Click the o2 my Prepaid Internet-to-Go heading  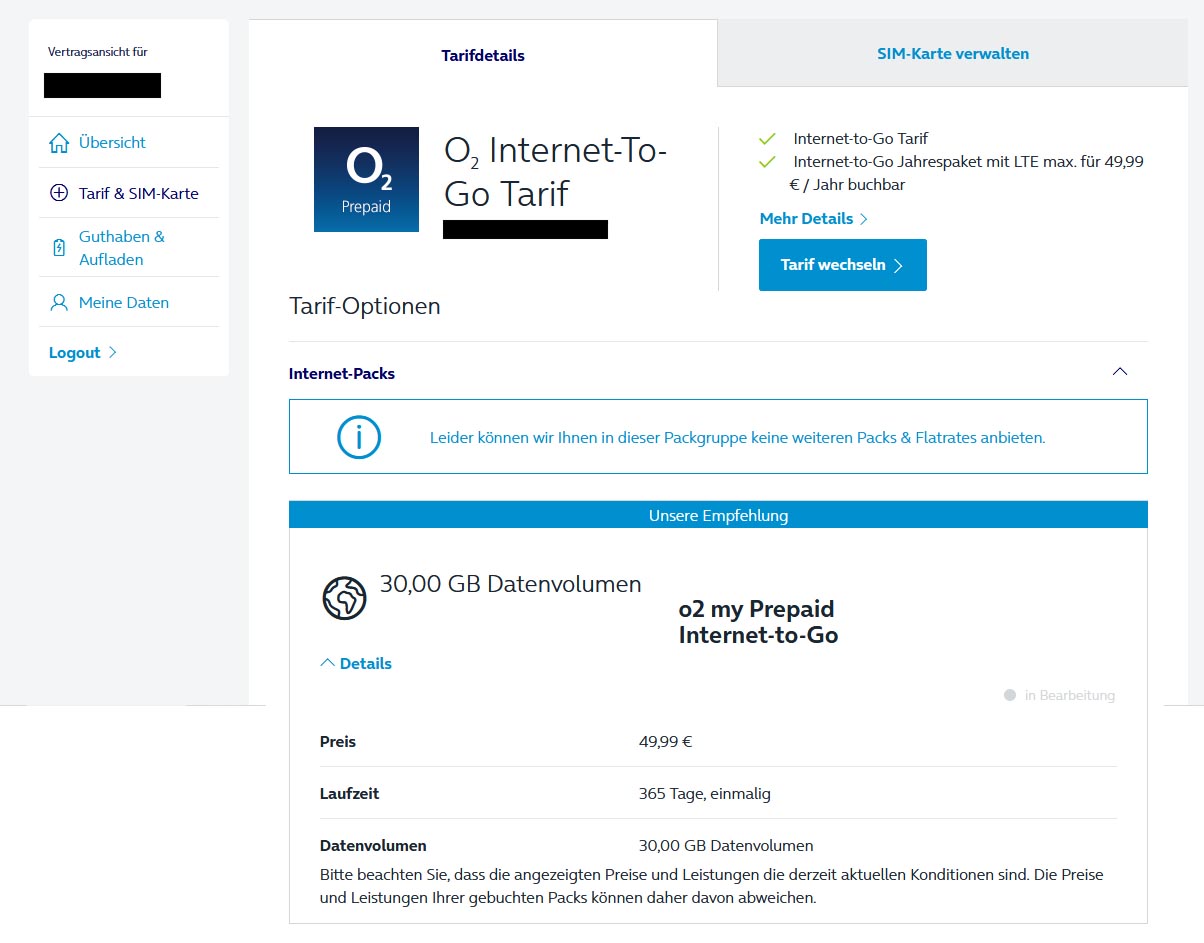coord(757,622)
